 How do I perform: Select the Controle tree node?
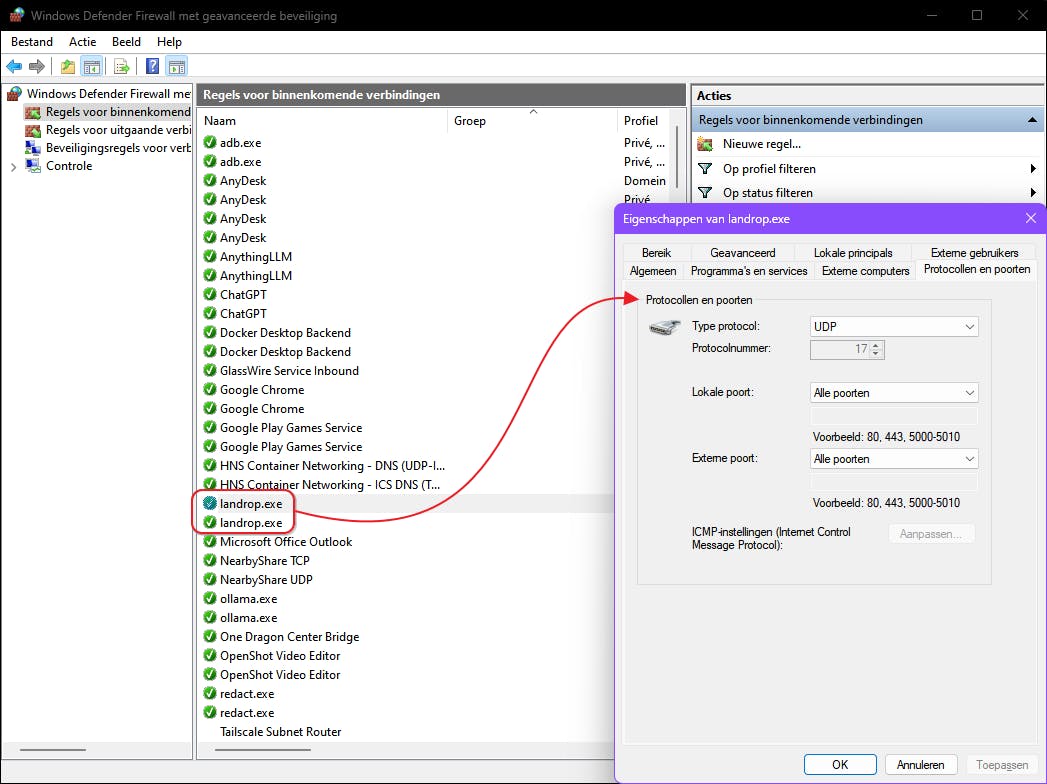click(69, 166)
